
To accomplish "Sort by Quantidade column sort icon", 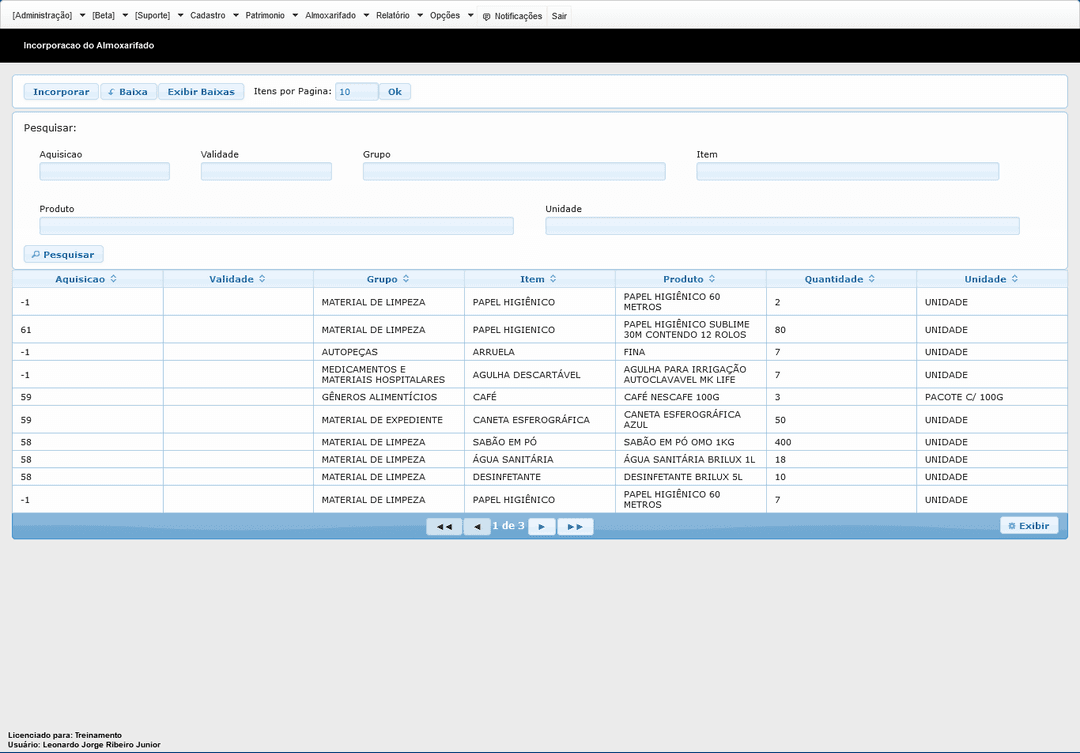I will coord(872,279).
